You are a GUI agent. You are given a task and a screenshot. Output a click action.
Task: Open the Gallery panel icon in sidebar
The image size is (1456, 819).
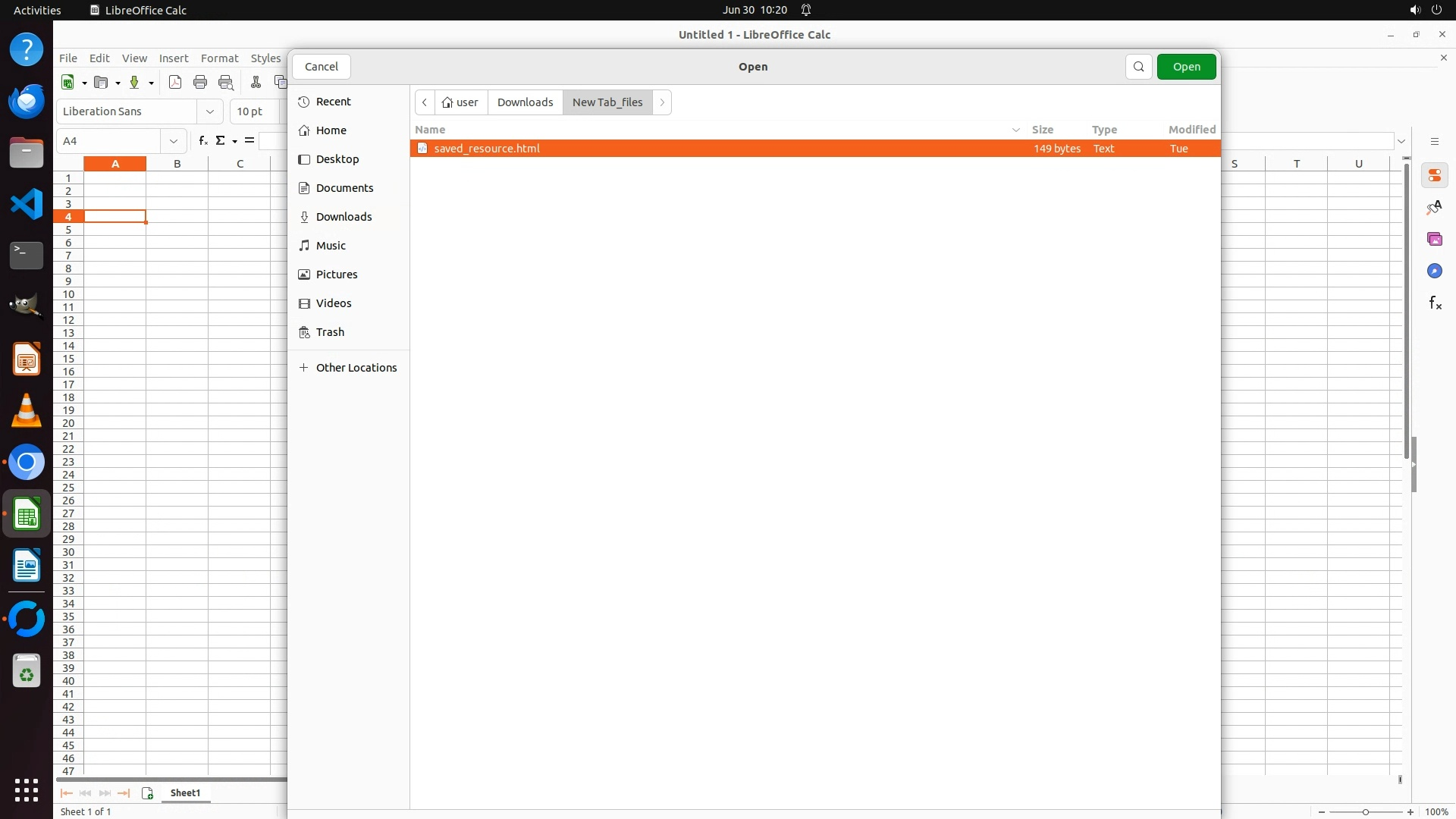(1434, 240)
